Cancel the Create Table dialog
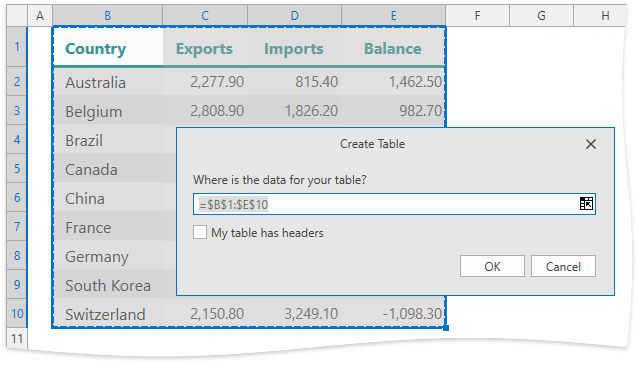Image resolution: width=639 pixels, height=365 pixels. click(x=563, y=266)
